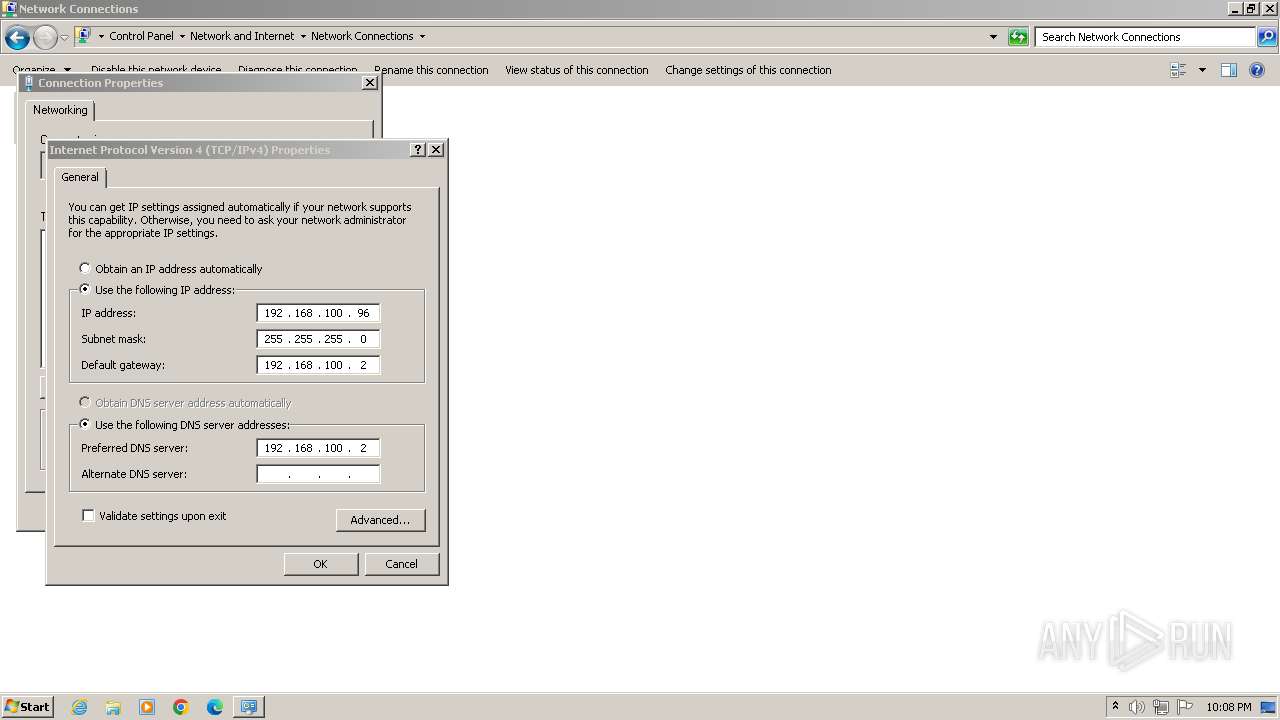Open more view options dropdown
1280x720 pixels.
click(1202, 70)
